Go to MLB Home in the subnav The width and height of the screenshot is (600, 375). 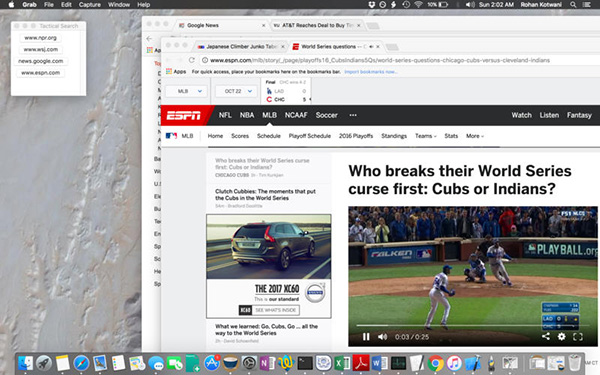tap(215, 136)
